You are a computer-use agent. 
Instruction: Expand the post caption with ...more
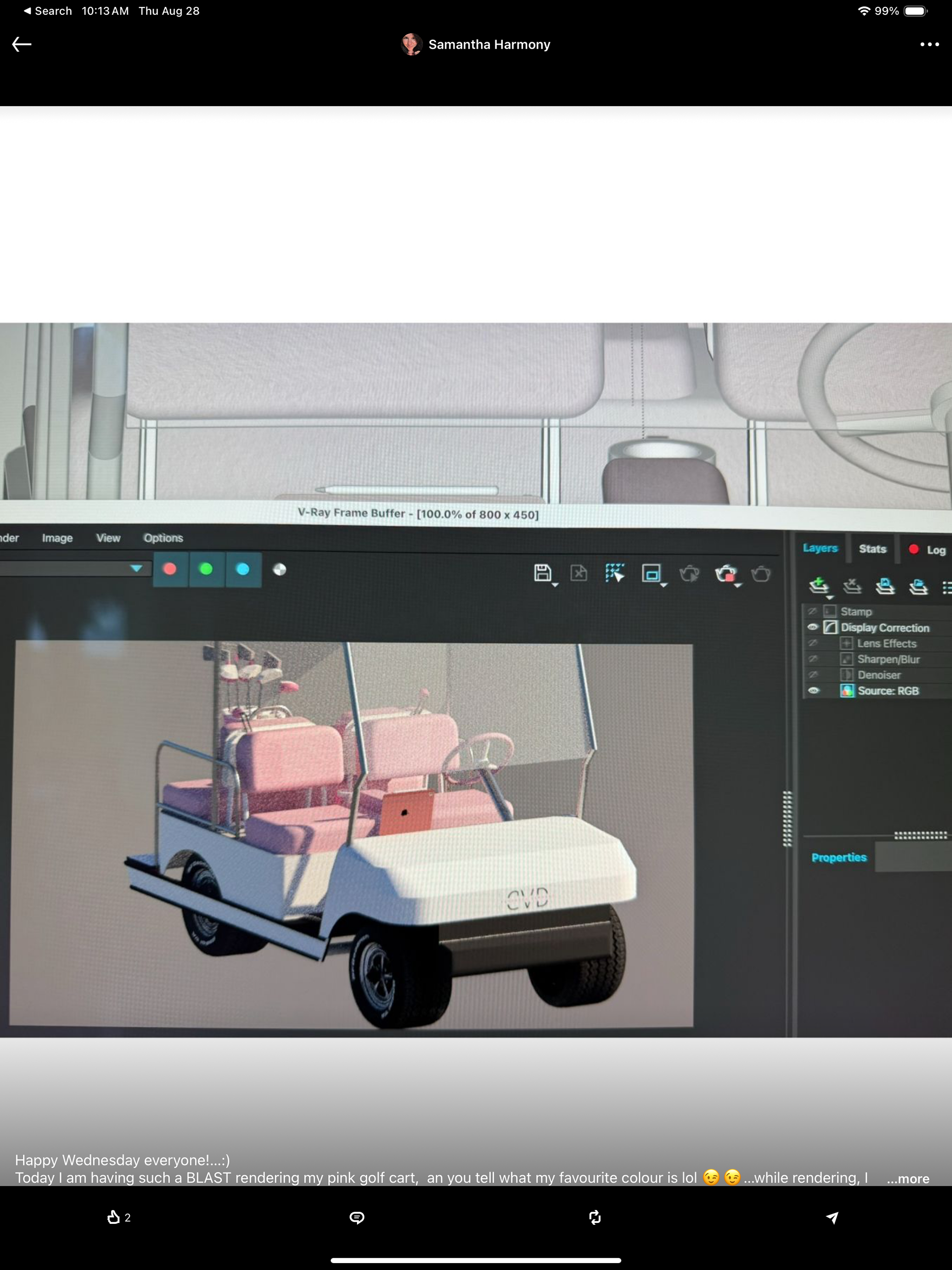(908, 1179)
